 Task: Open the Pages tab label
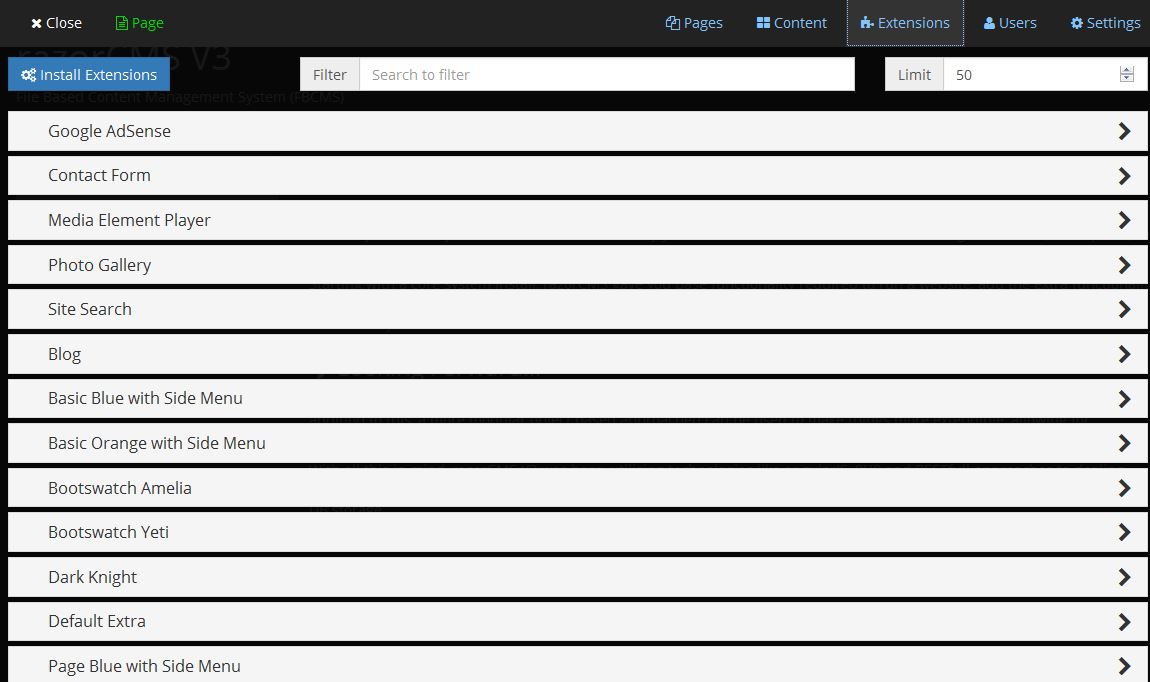tap(703, 23)
